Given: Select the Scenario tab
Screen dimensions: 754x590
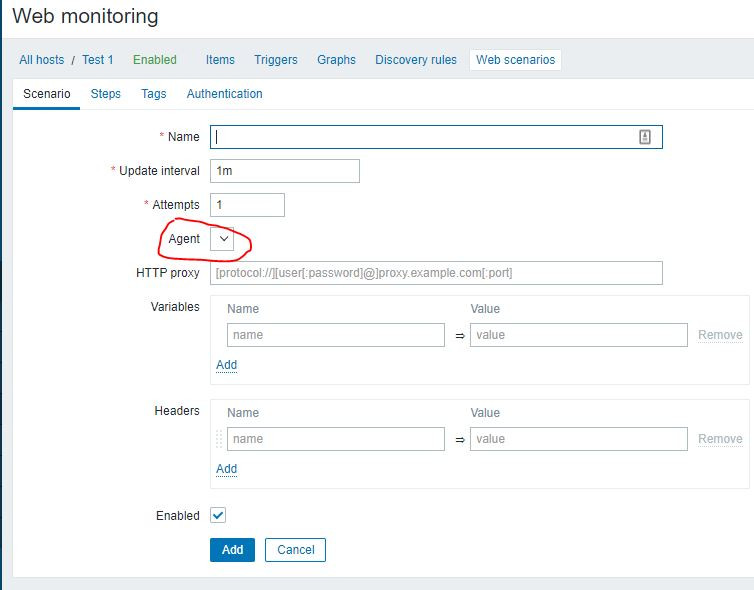Looking at the screenshot, I should 47,94.
